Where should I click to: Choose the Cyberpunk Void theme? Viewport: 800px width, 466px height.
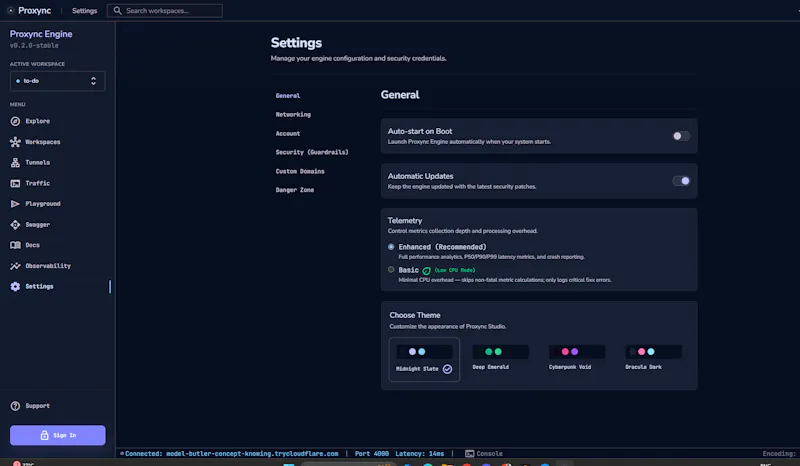click(x=577, y=358)
